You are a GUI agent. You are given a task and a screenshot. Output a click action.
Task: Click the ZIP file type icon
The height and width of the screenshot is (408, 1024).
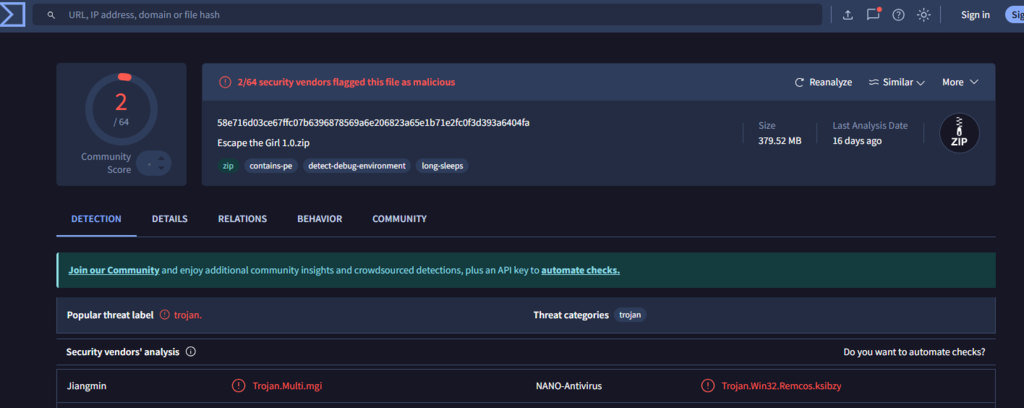tap(959, 133)
